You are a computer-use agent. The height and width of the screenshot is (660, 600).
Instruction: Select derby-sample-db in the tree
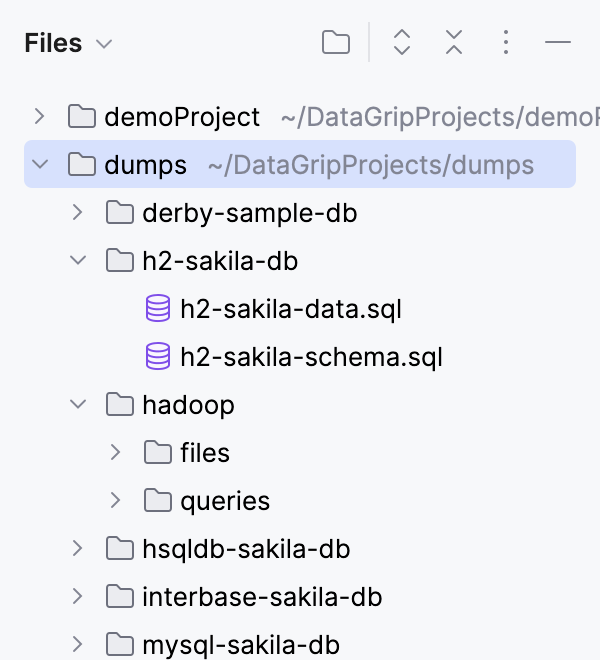point(250,213)
